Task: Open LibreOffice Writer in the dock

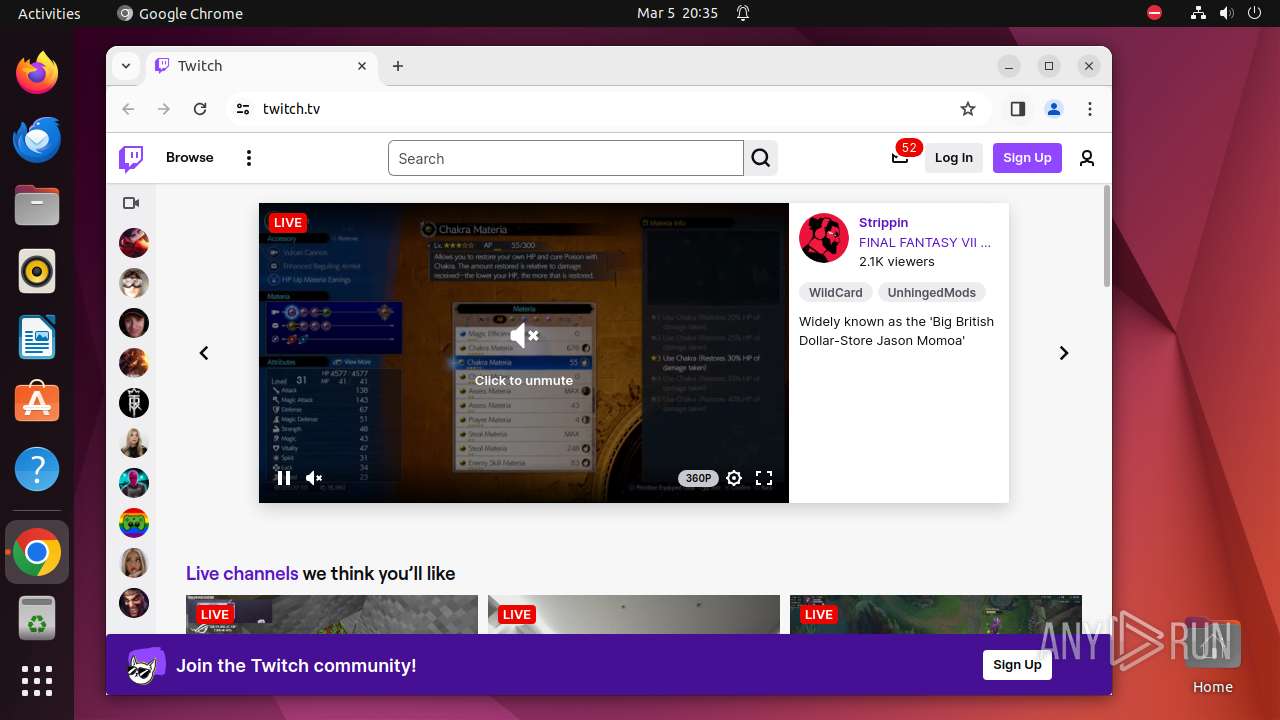Action: pos(37,337)
